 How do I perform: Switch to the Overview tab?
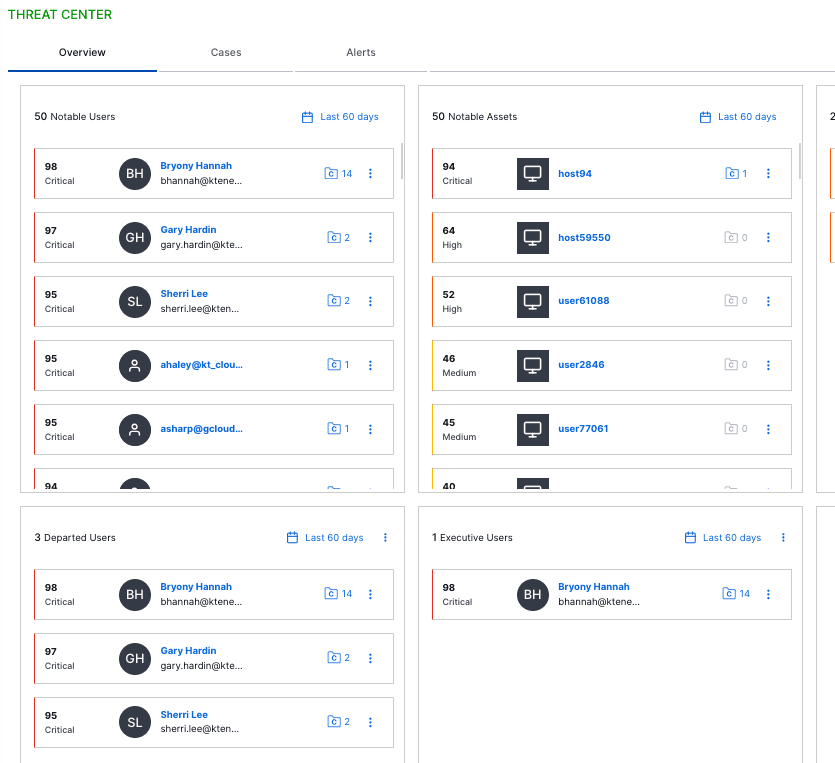pos(82,52)
